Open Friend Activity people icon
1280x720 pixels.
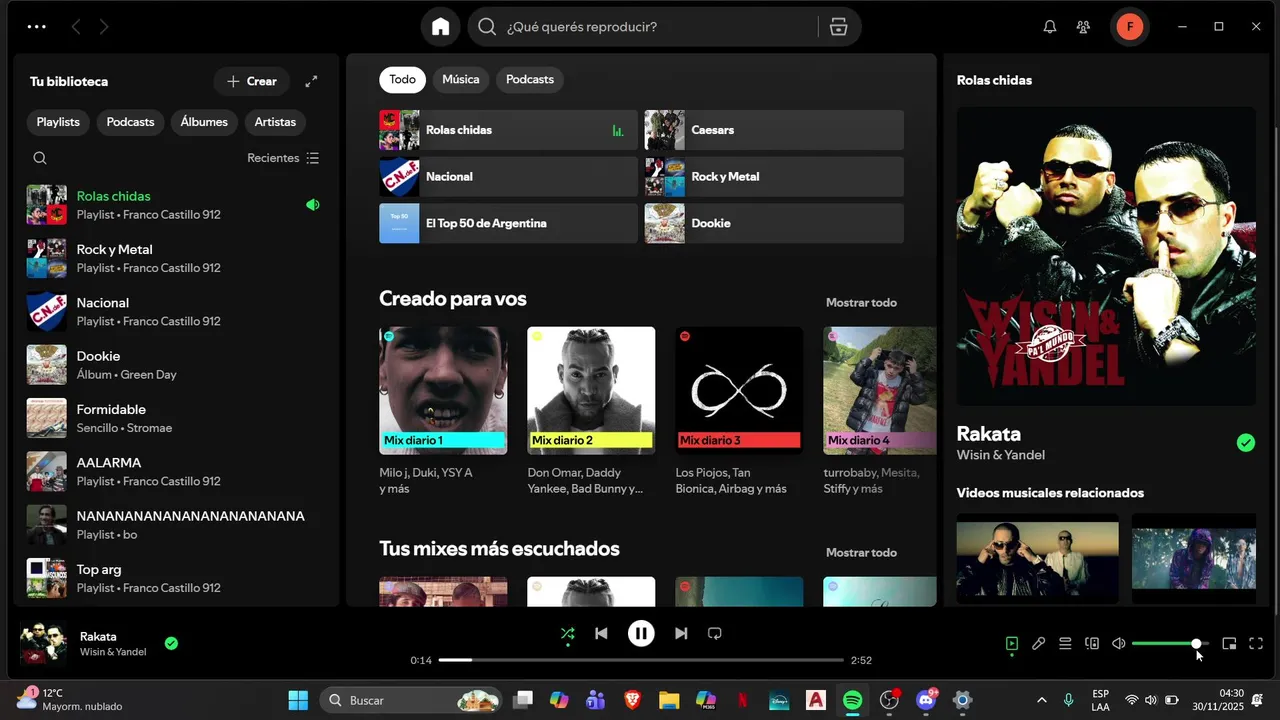[x=1083, y=27]
